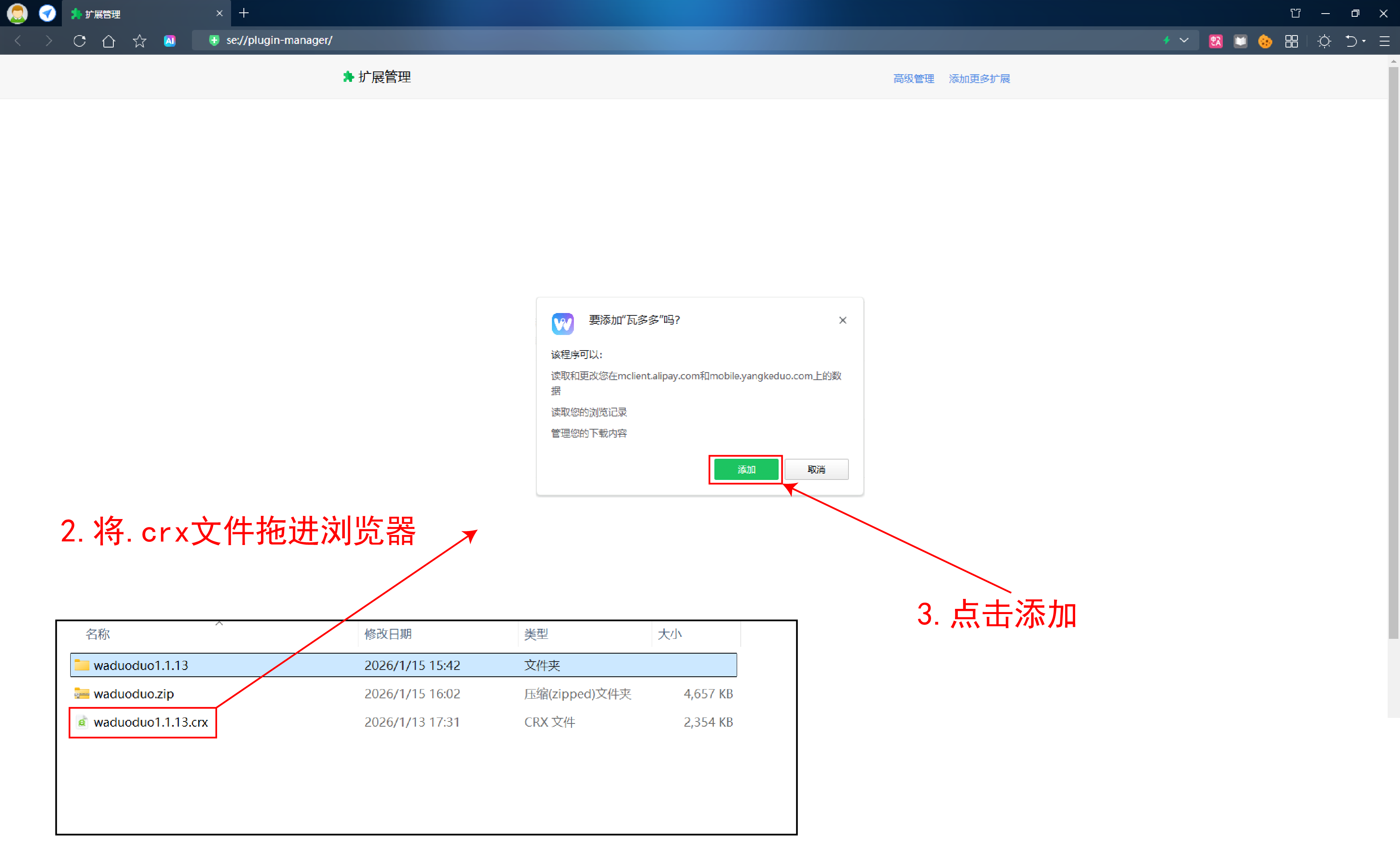Toggle the brightness sun icon

[1324, 41]
